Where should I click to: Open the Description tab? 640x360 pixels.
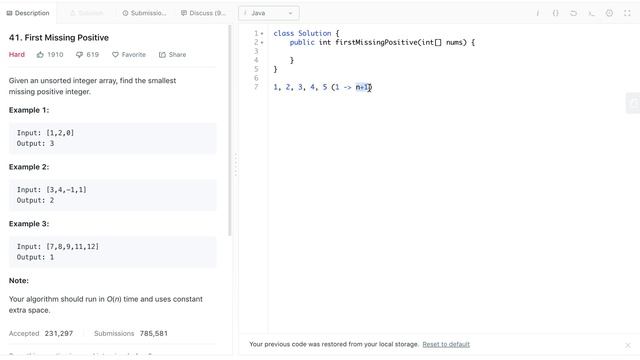pyautogui.click(x=28, y=13)
